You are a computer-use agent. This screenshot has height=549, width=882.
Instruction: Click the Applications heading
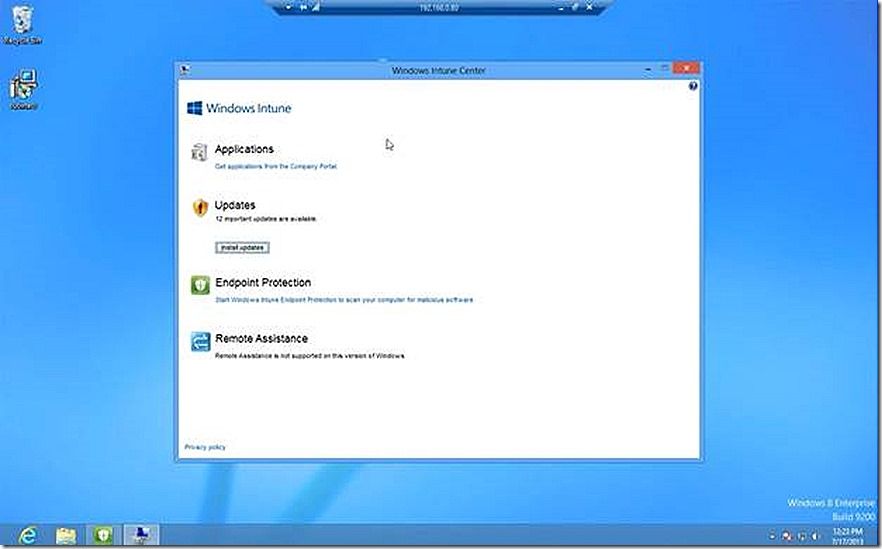click(x=244, y=149)
